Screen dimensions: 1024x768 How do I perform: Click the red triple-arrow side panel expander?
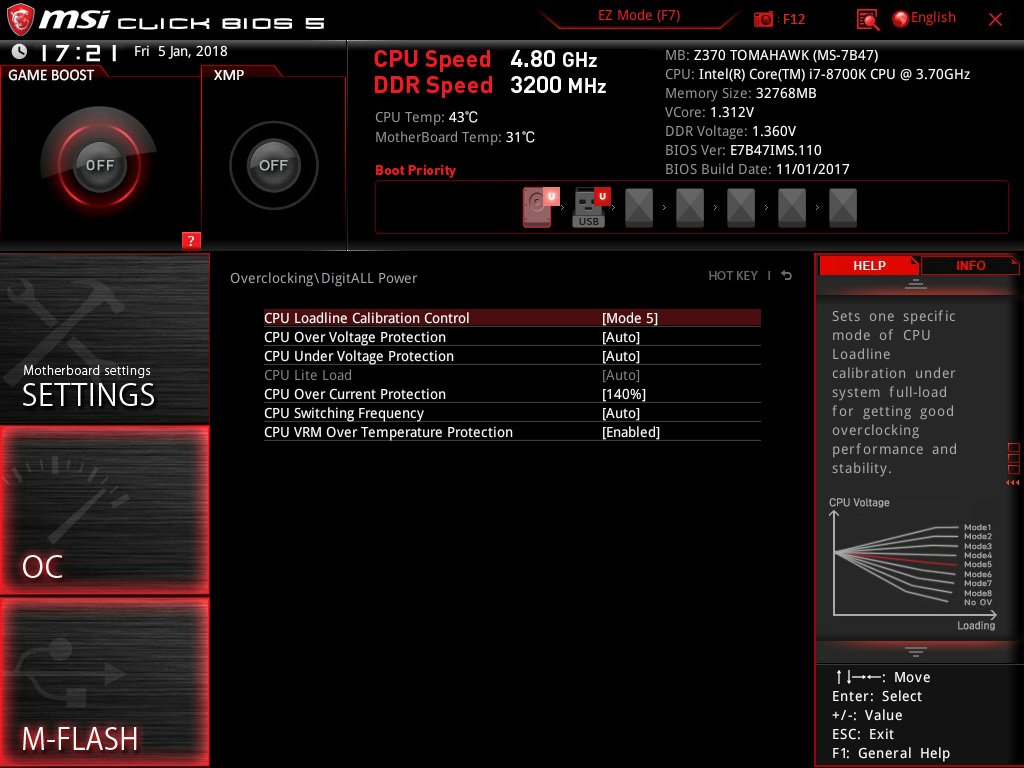(x=1012, y=483)
